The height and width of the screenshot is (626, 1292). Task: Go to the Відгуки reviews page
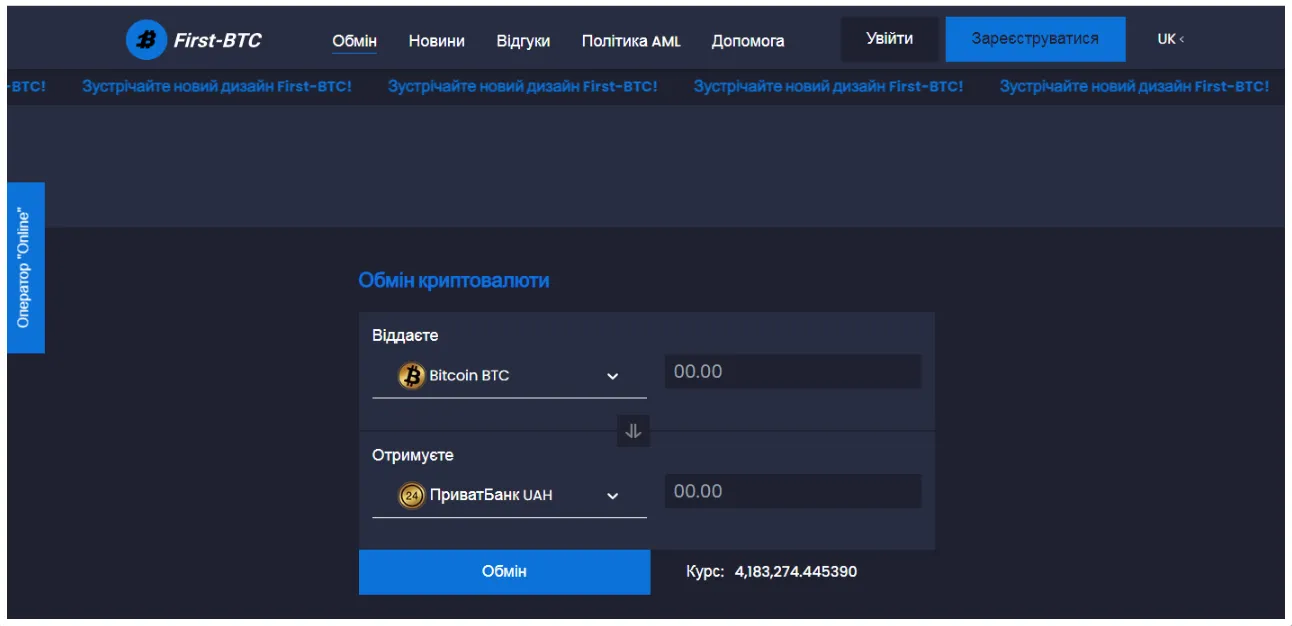click(522, 41)
